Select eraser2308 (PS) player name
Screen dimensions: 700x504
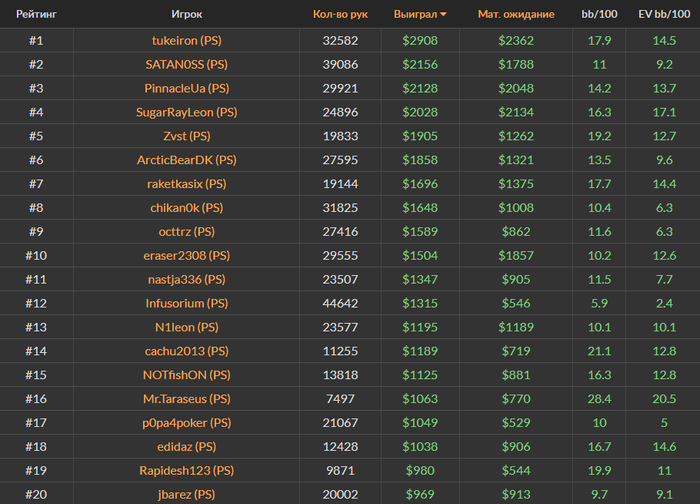187,256
